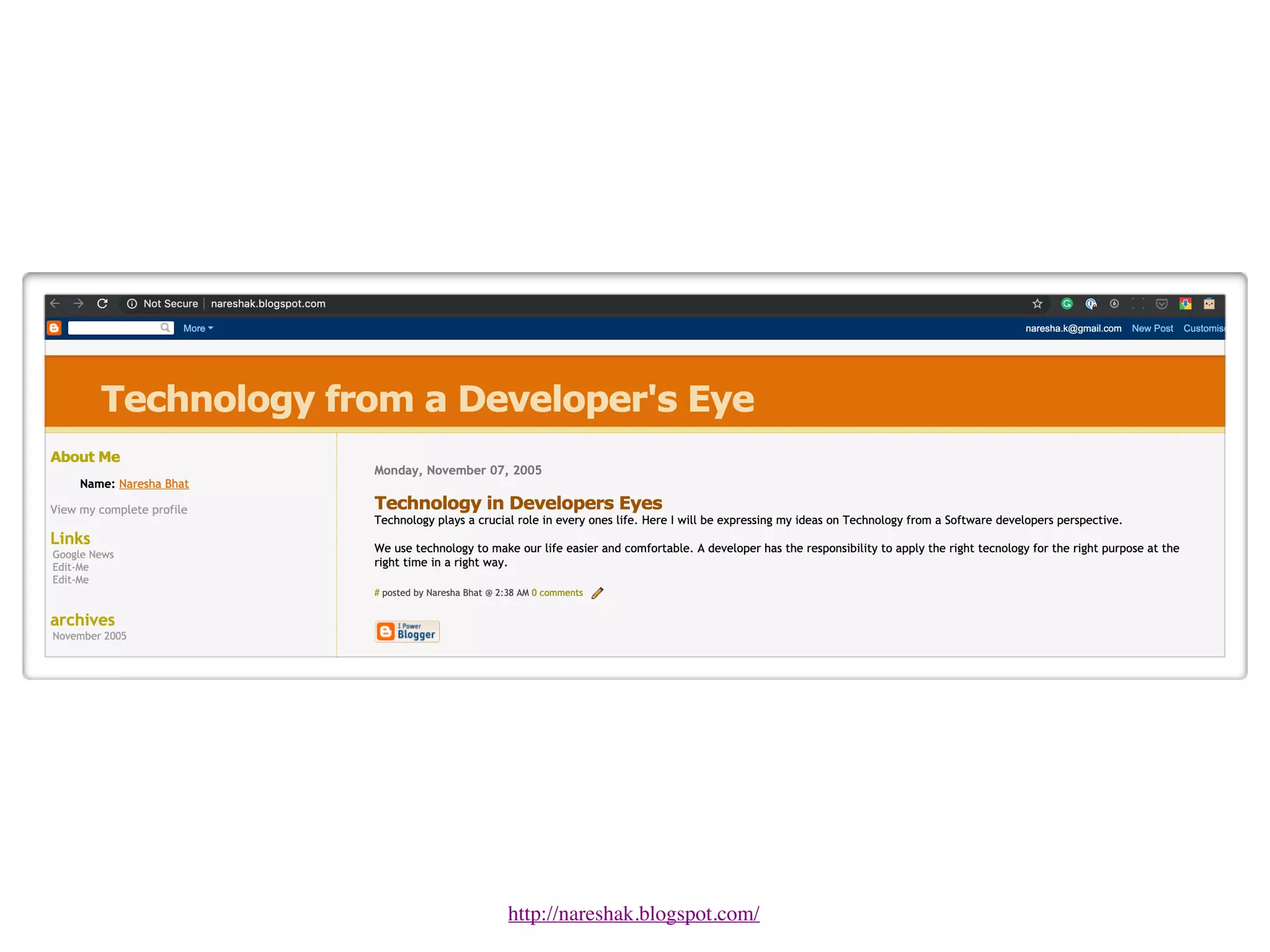Click the green screenshot capture extension icon
Screen dimensions: 1270x952
pyautogui.click(x=1138, y=304)
